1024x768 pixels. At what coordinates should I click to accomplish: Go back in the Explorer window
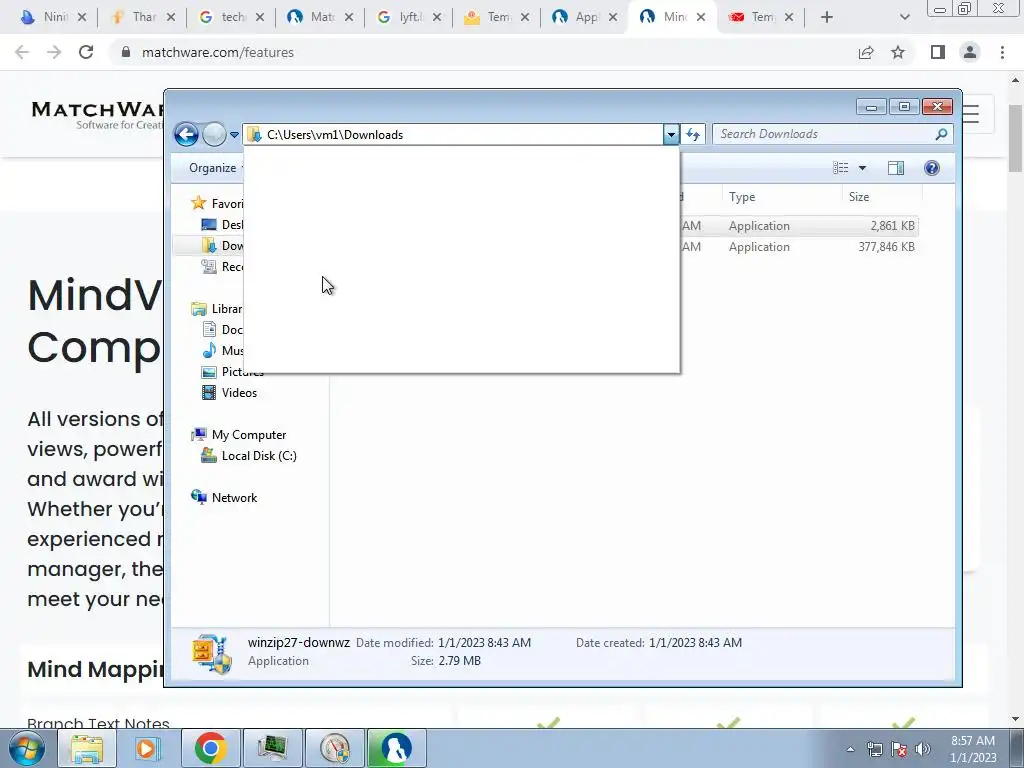pos(186,135)
